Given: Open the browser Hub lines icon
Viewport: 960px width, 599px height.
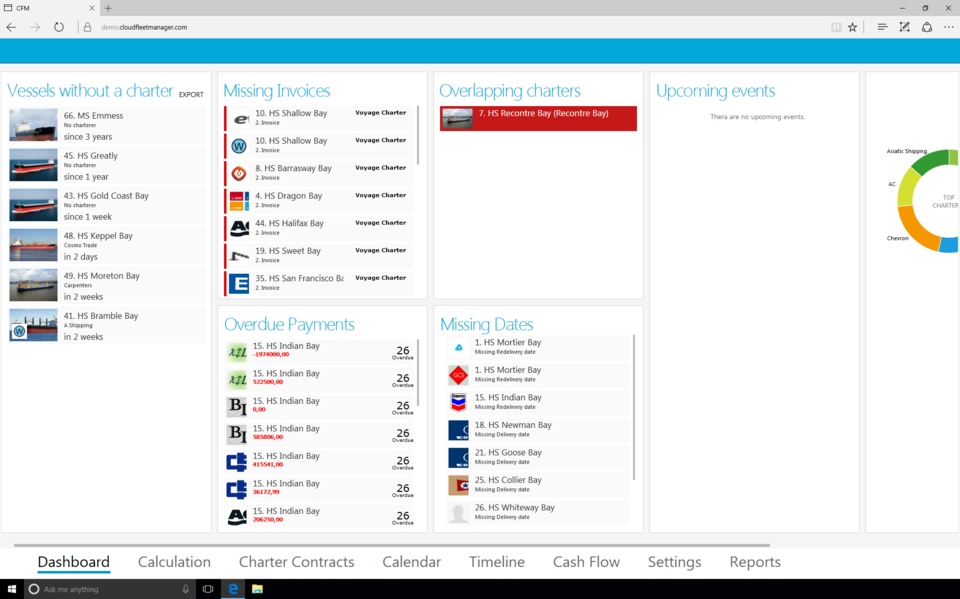Looking at the screenshot, I should [x=882, y=27].
